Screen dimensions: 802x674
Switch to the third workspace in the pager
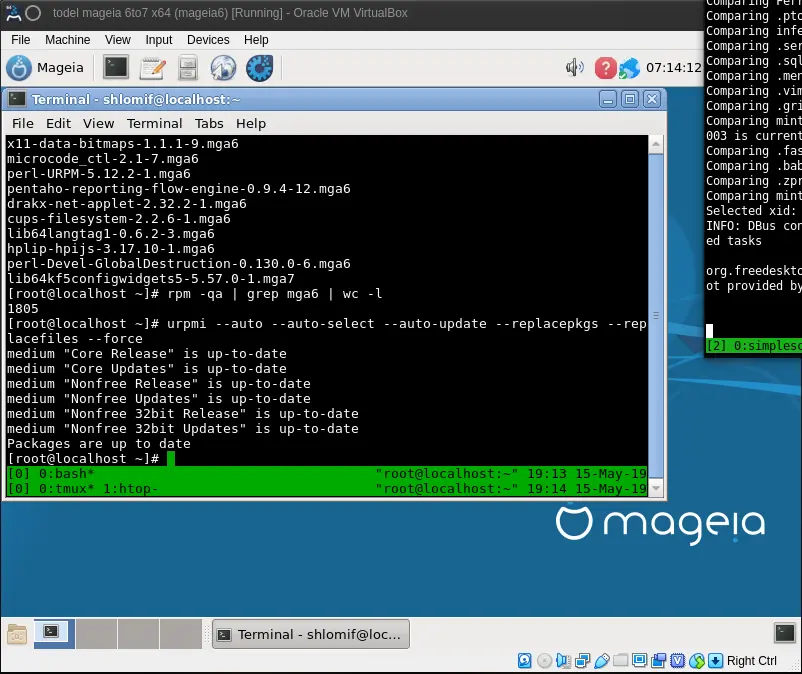click(x=139, y=634)
